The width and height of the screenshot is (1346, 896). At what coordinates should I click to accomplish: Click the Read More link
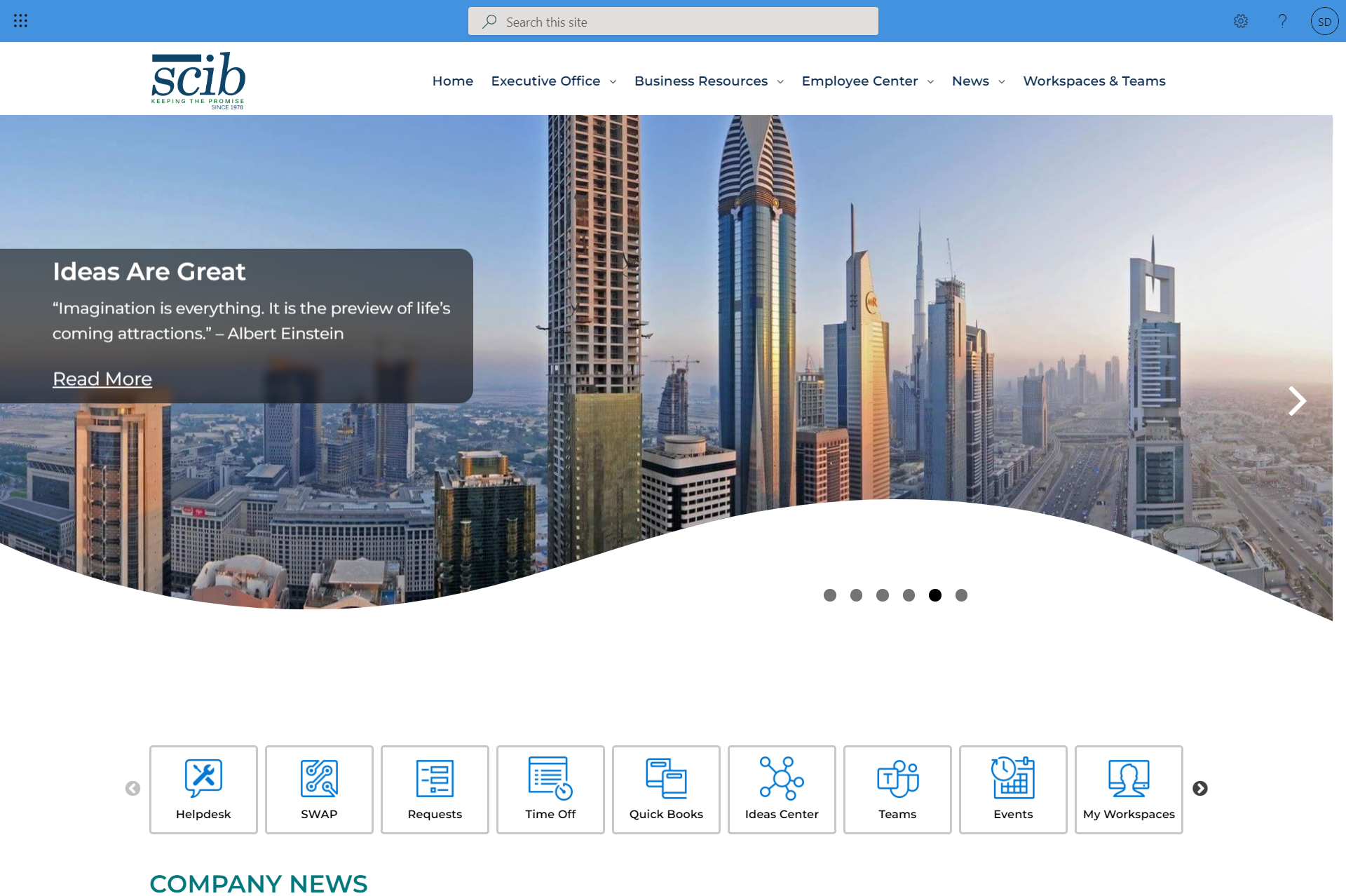[102, 379]
